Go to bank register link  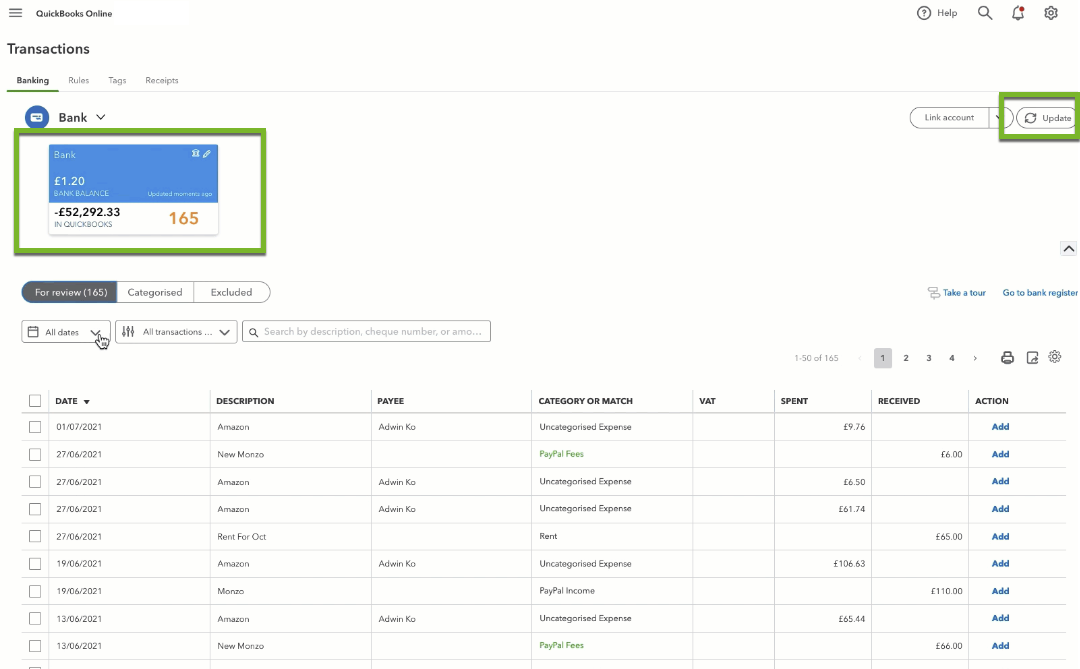pyautogui.click(x=1040, y=293)
